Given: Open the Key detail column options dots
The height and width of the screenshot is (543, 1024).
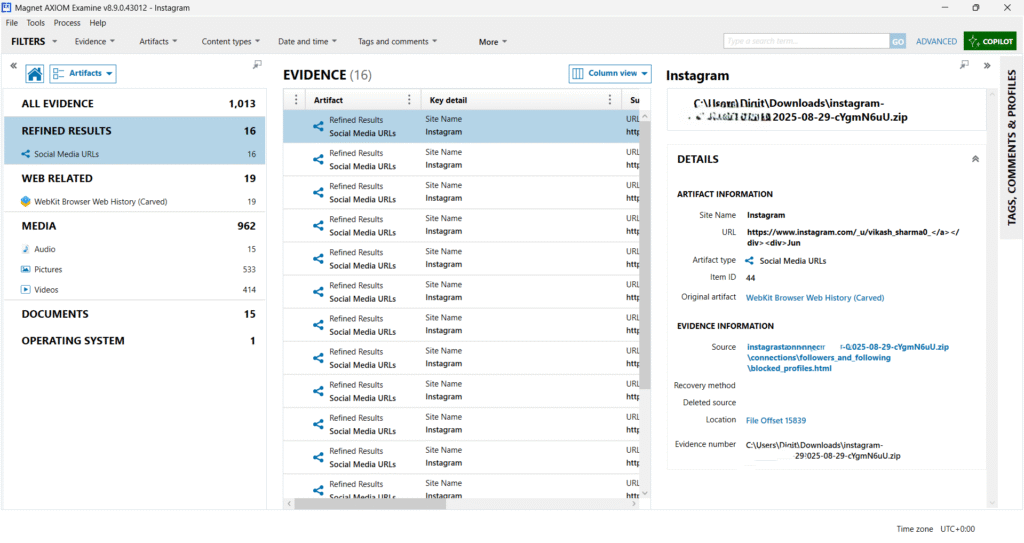Looking at the screenshot, I should 610,99.
